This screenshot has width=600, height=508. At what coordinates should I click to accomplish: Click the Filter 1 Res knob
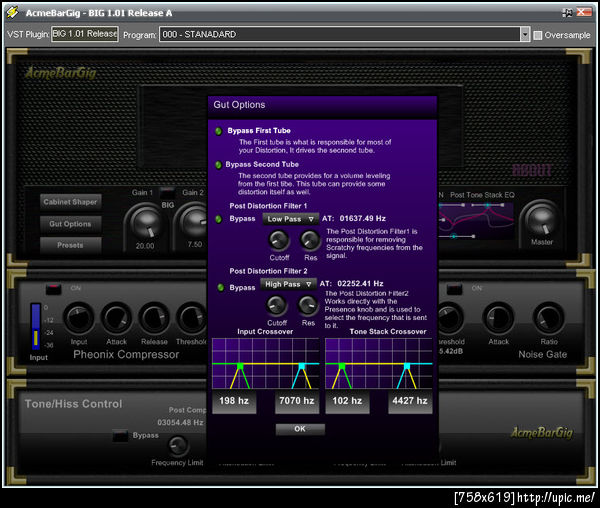point(310,240)
